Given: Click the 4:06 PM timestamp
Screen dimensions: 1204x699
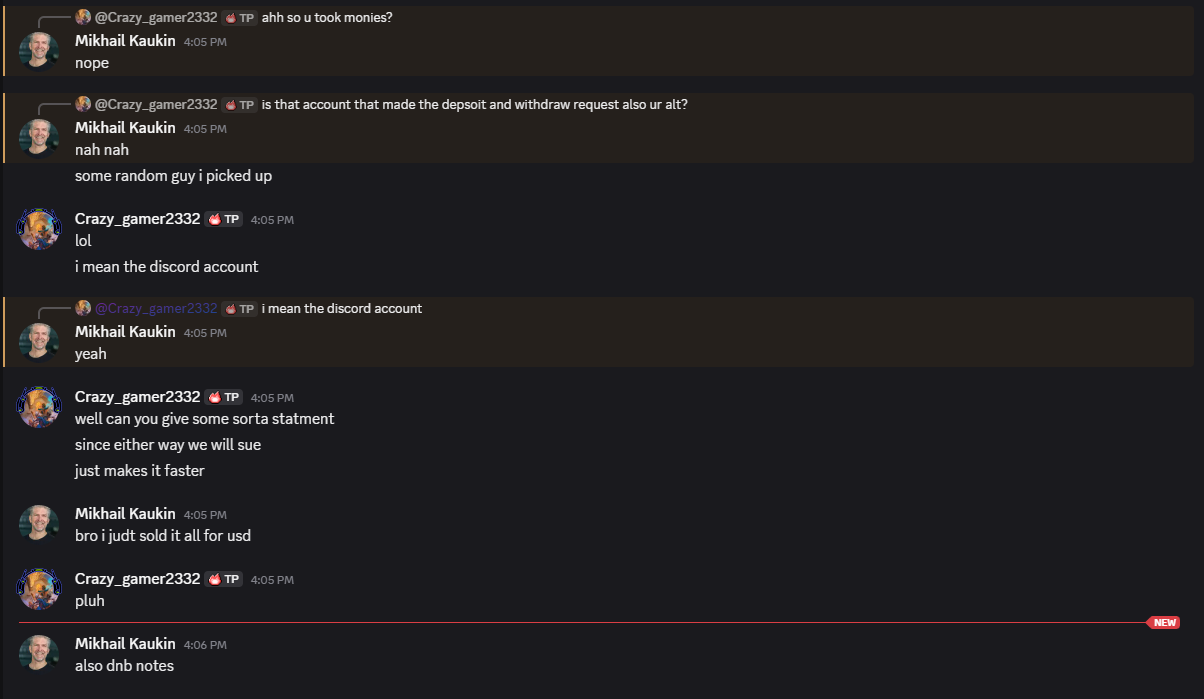Looking at the screenshot, I should pos(204,644).
